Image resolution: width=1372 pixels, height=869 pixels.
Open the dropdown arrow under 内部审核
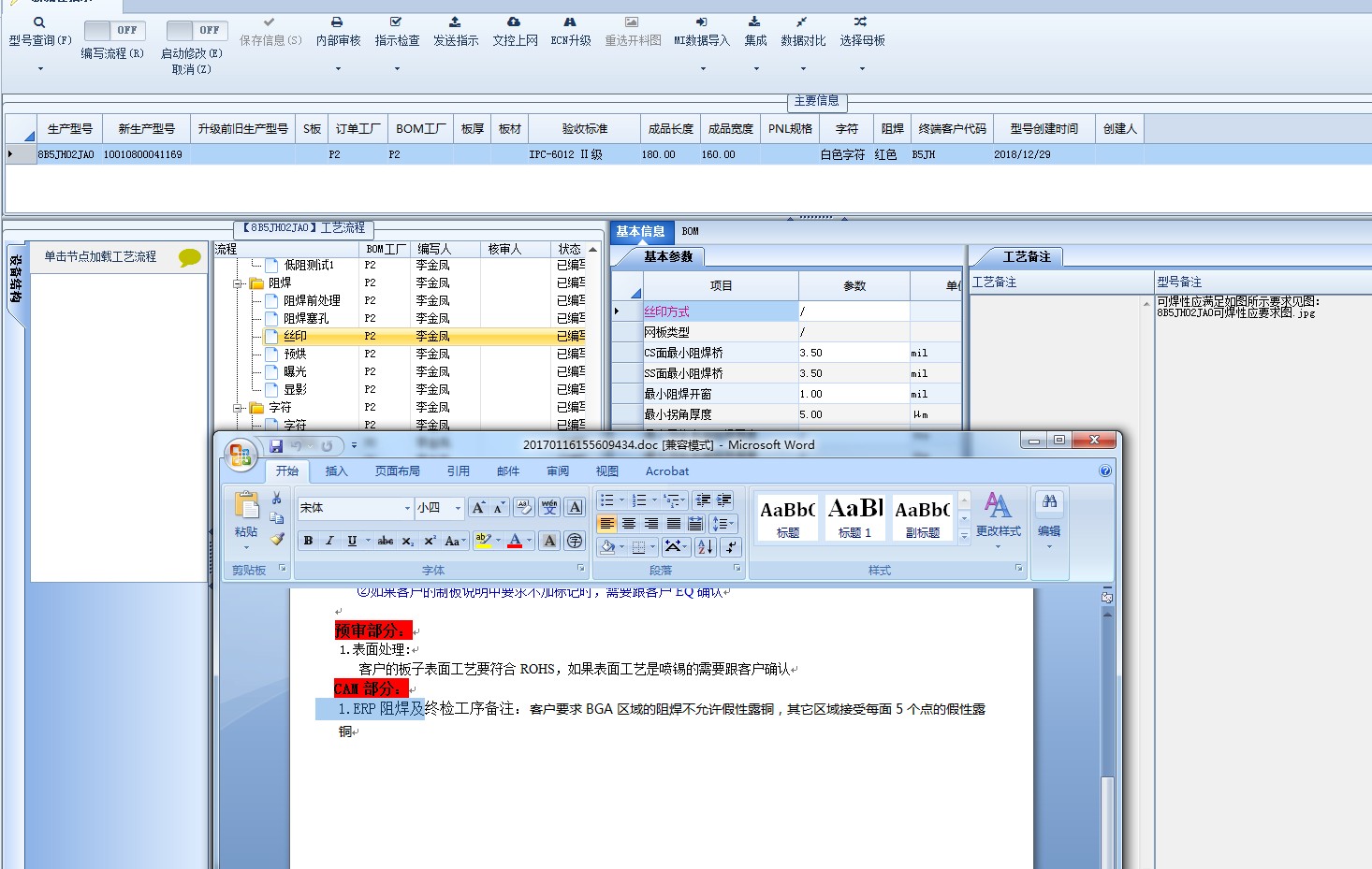click(338, 68)
